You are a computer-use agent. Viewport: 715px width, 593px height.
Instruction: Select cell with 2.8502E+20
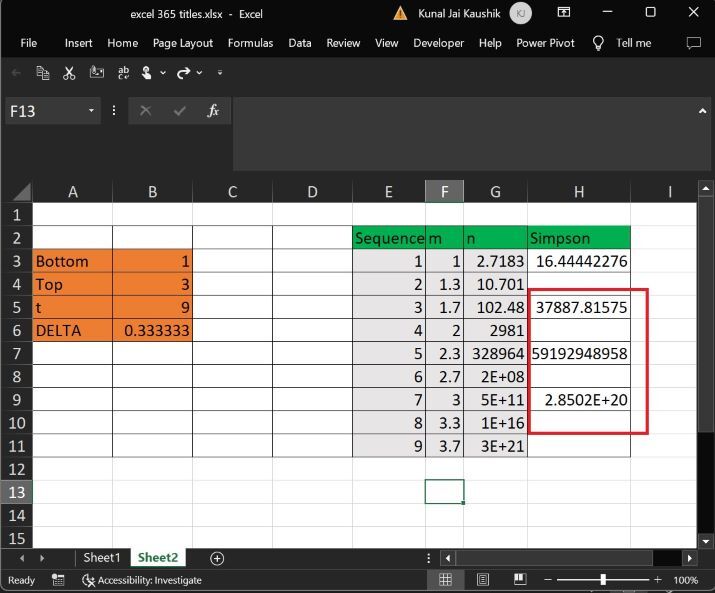click(x=579, y=400)
